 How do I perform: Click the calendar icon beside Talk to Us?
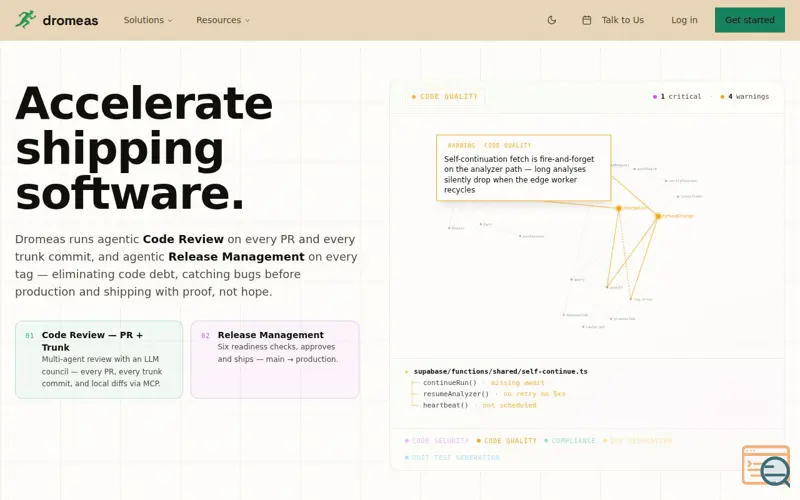tap(587, 20)
